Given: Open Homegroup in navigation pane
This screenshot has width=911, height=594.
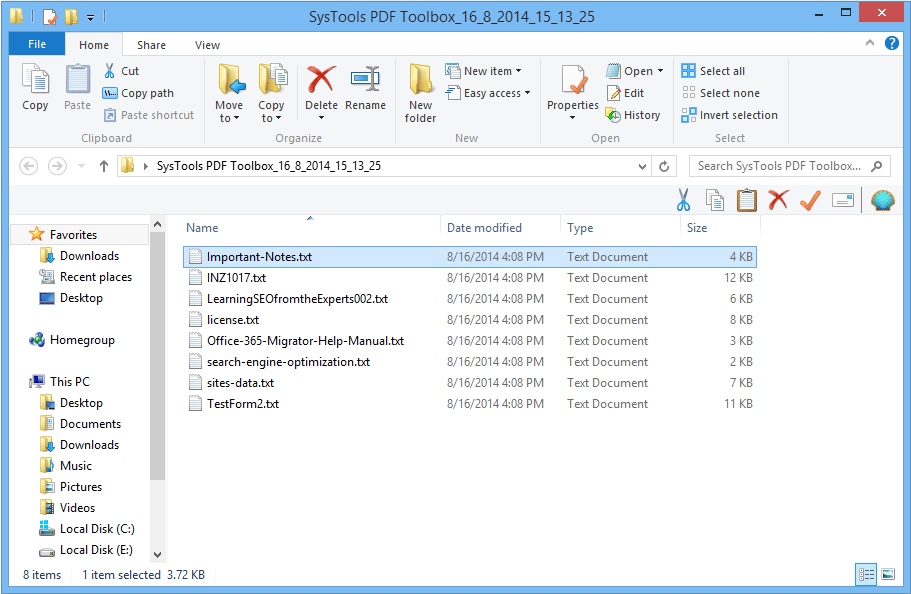Looking at the screenshot, I should [x=72, y=340].
